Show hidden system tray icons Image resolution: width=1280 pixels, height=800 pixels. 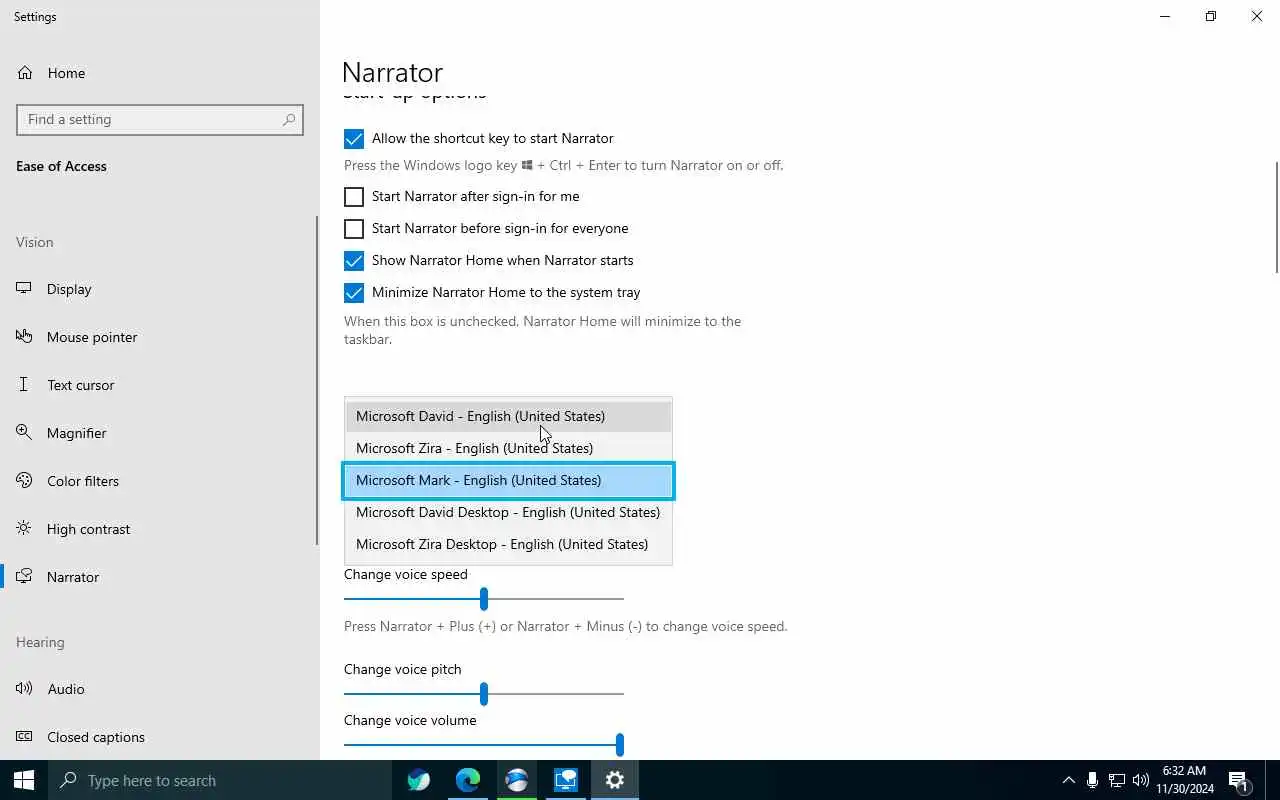pos(1068,780)
